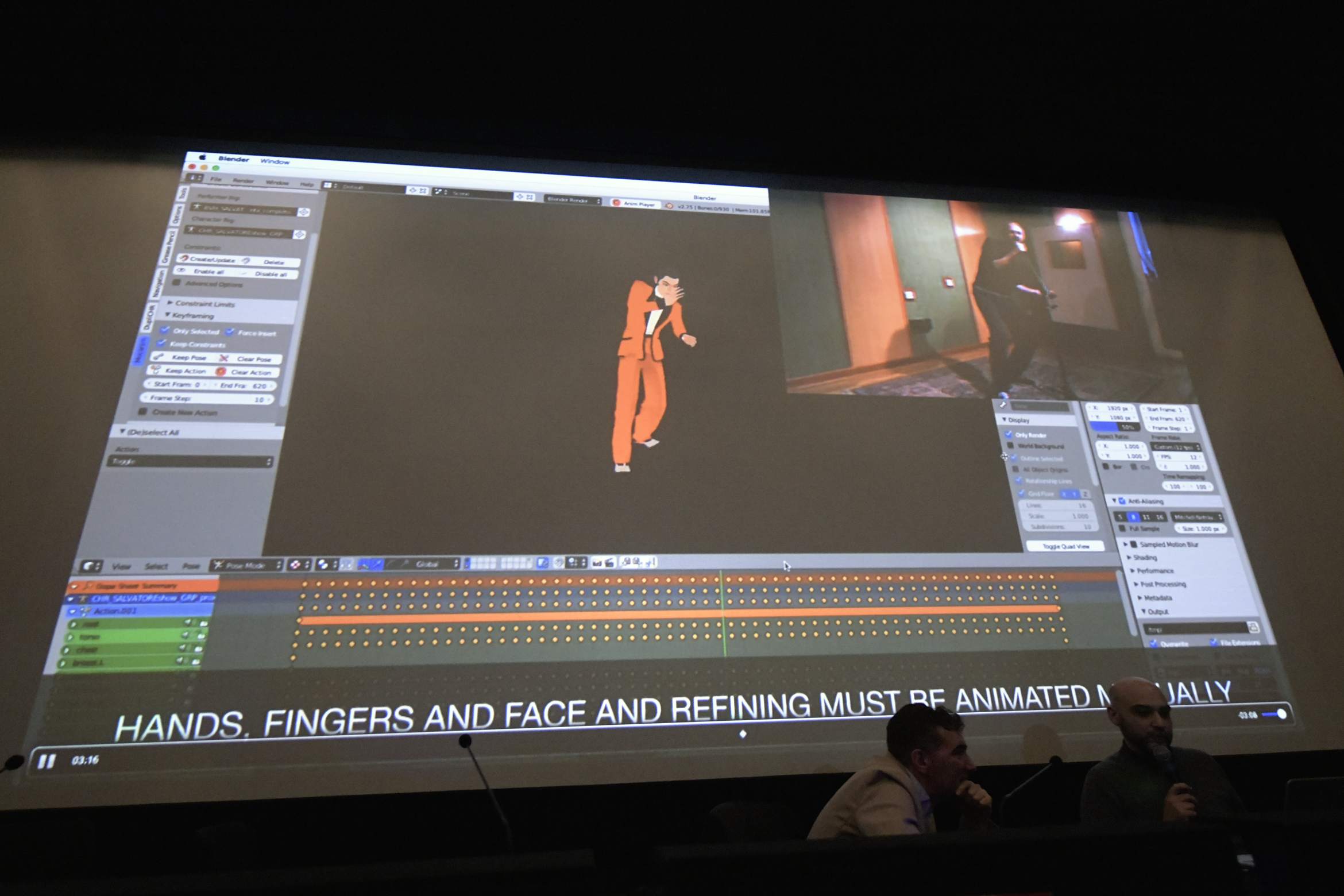Screen dimensions: 1344x896
Task: Toggle the Advanced Options checkbox
Action: (x=177, y=283)
